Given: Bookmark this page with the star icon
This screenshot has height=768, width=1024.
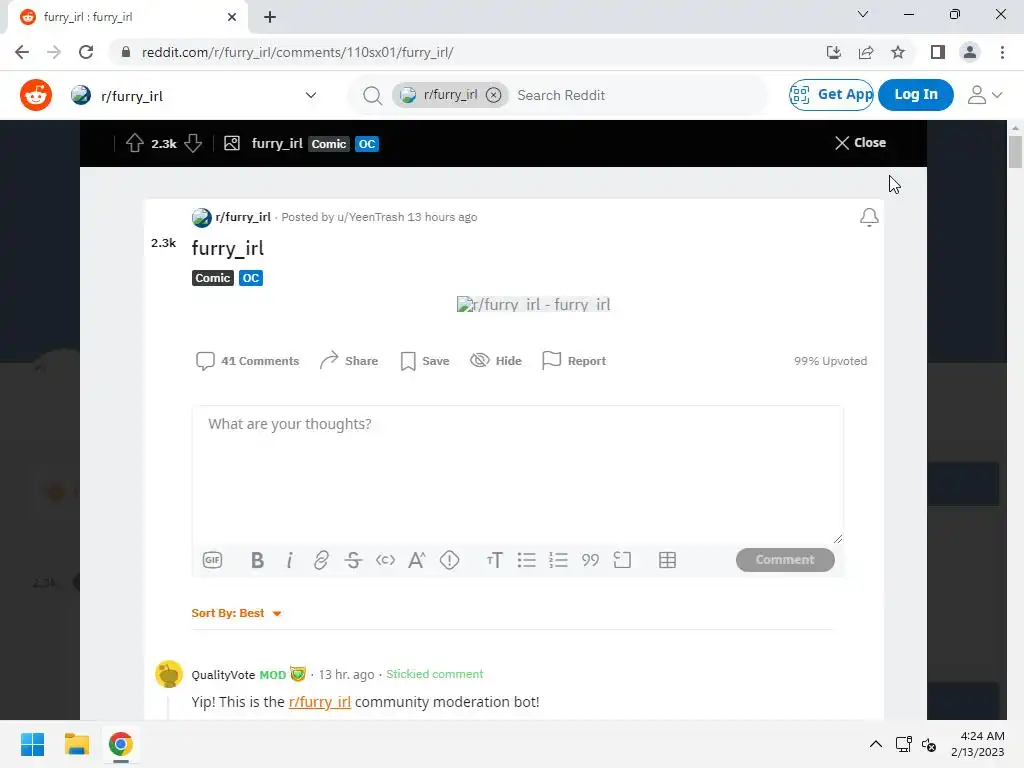Looking at the screenshot, I should tap(898, 52).
